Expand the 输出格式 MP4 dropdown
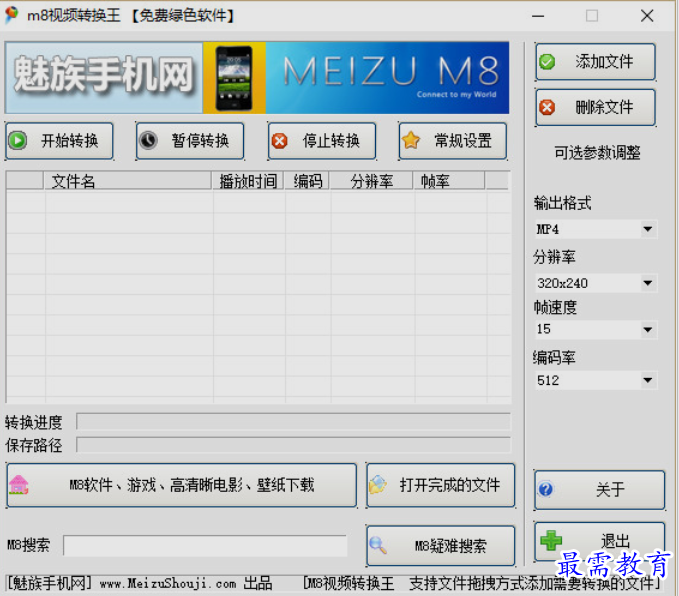This screenshot has width=679, height=596. pyautogui.click(x=647, y=229)
